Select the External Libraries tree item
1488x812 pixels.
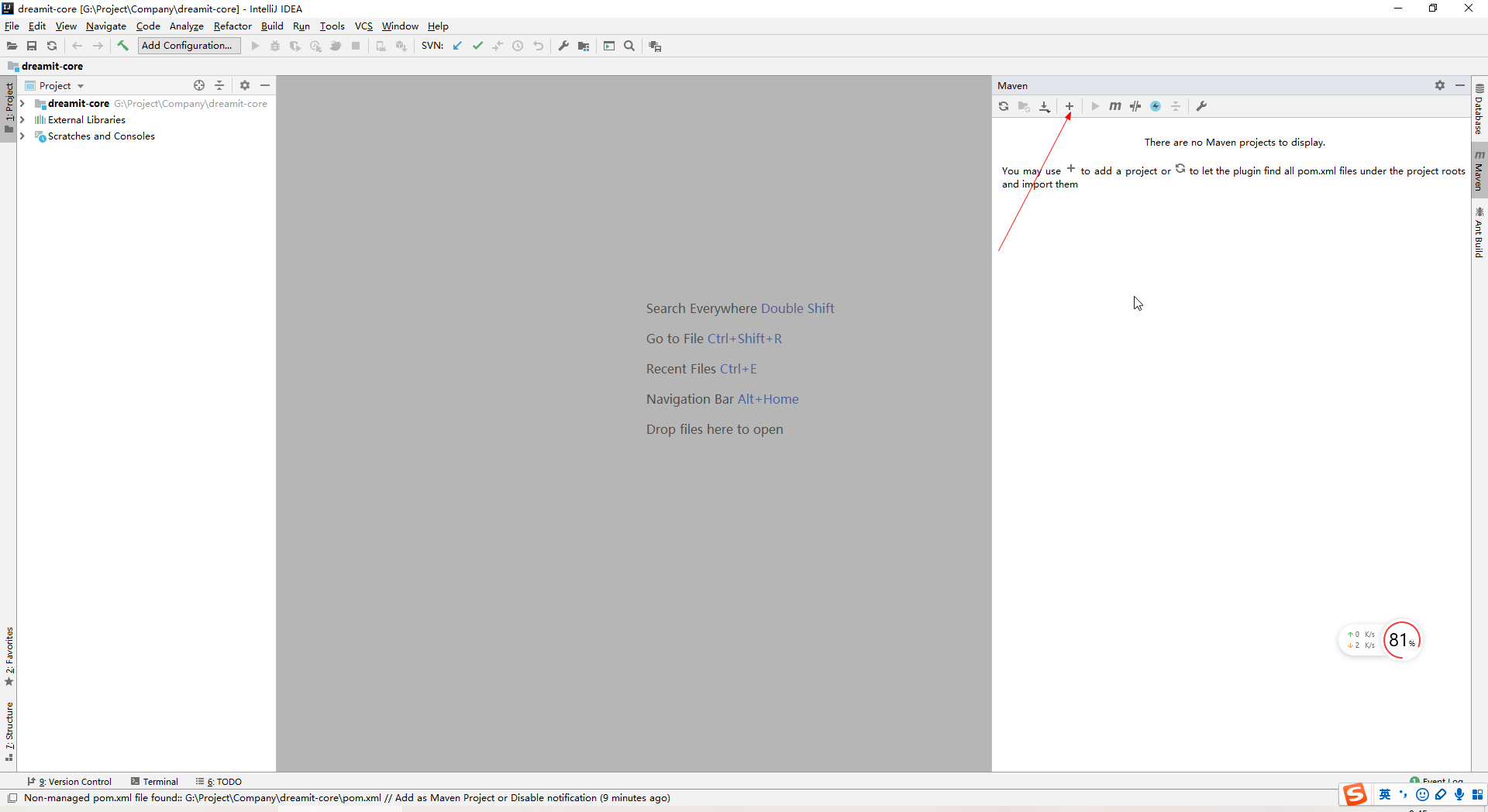(x=86, y=119)
